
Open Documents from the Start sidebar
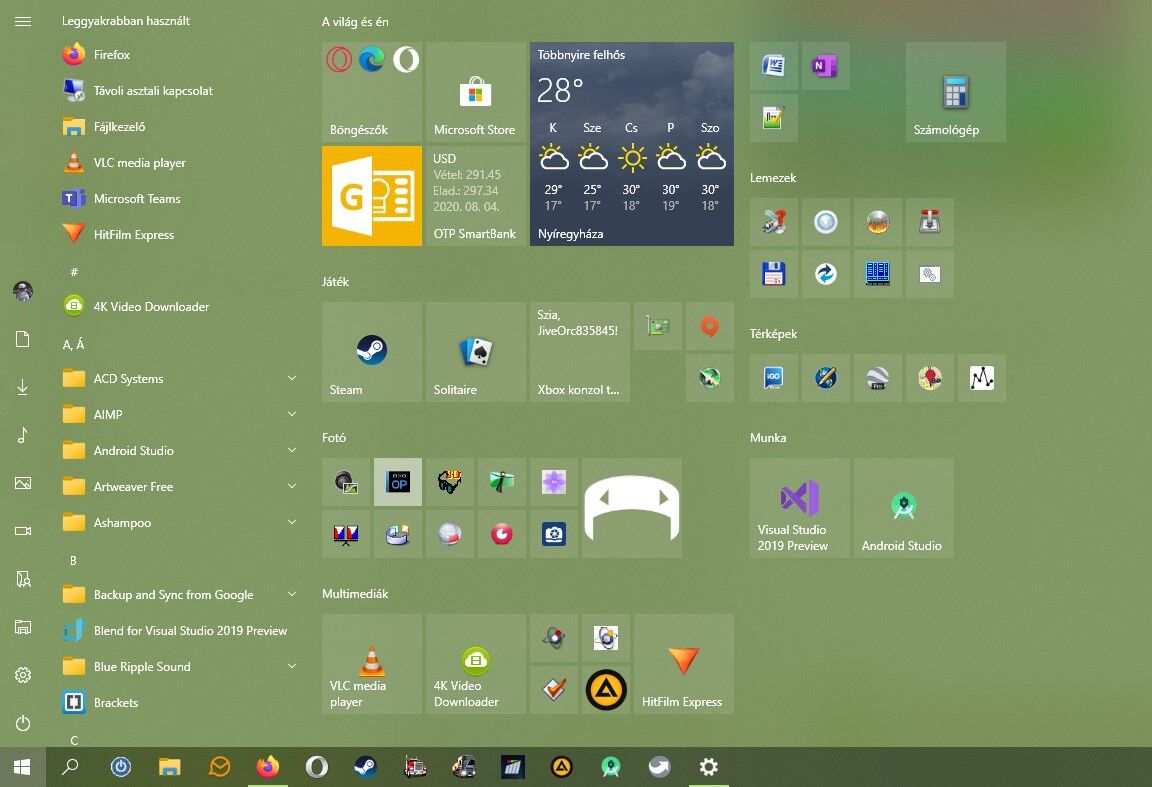coord(23,339)
